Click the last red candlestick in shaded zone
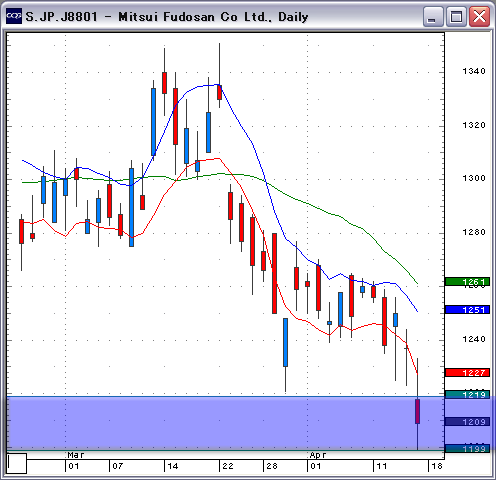The image size is (496, 480). (x=417, y=411)
